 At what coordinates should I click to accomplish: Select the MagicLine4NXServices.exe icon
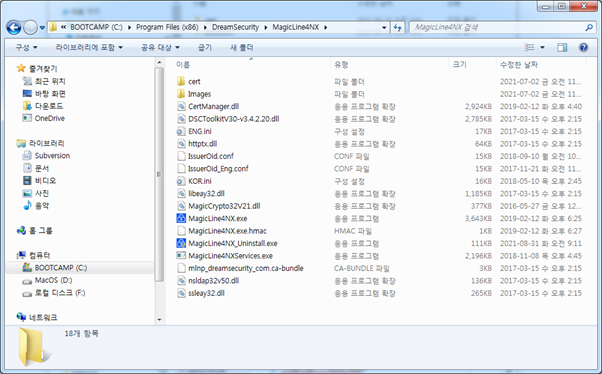(181, 255)
